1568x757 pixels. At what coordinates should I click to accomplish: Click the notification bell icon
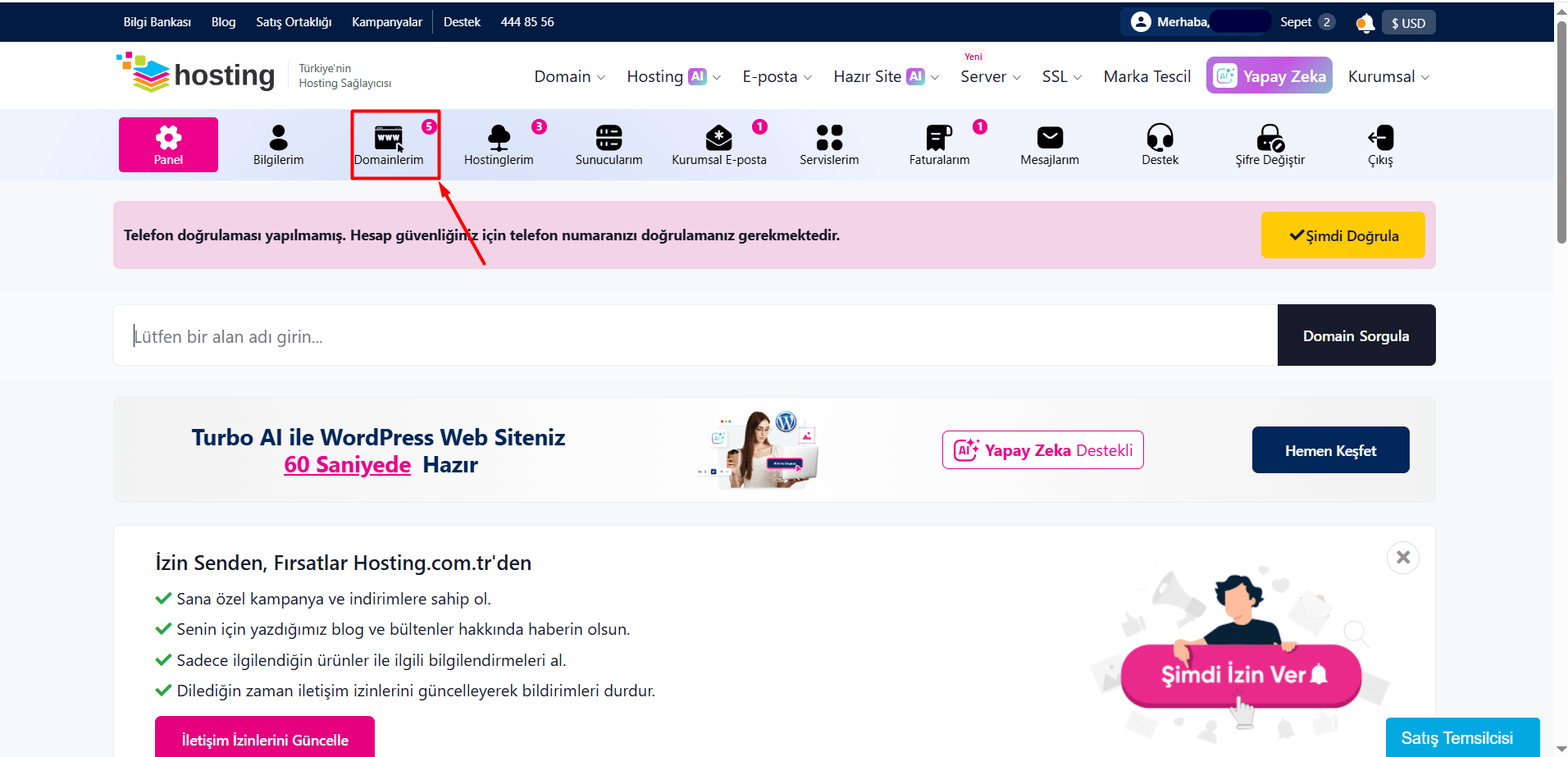(x=1365, y=23)
